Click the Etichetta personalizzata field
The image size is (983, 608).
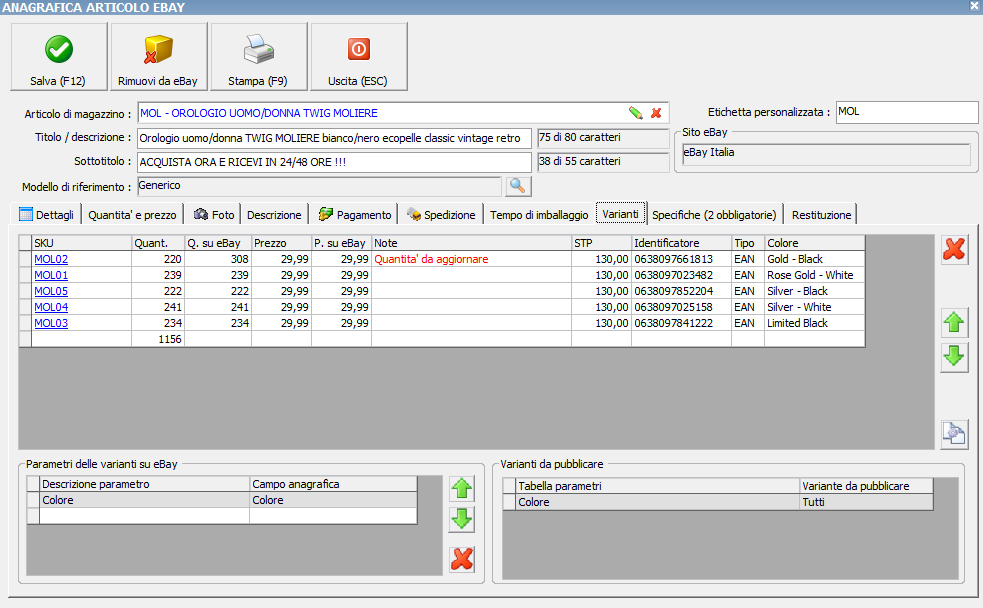tap(906, 112)
